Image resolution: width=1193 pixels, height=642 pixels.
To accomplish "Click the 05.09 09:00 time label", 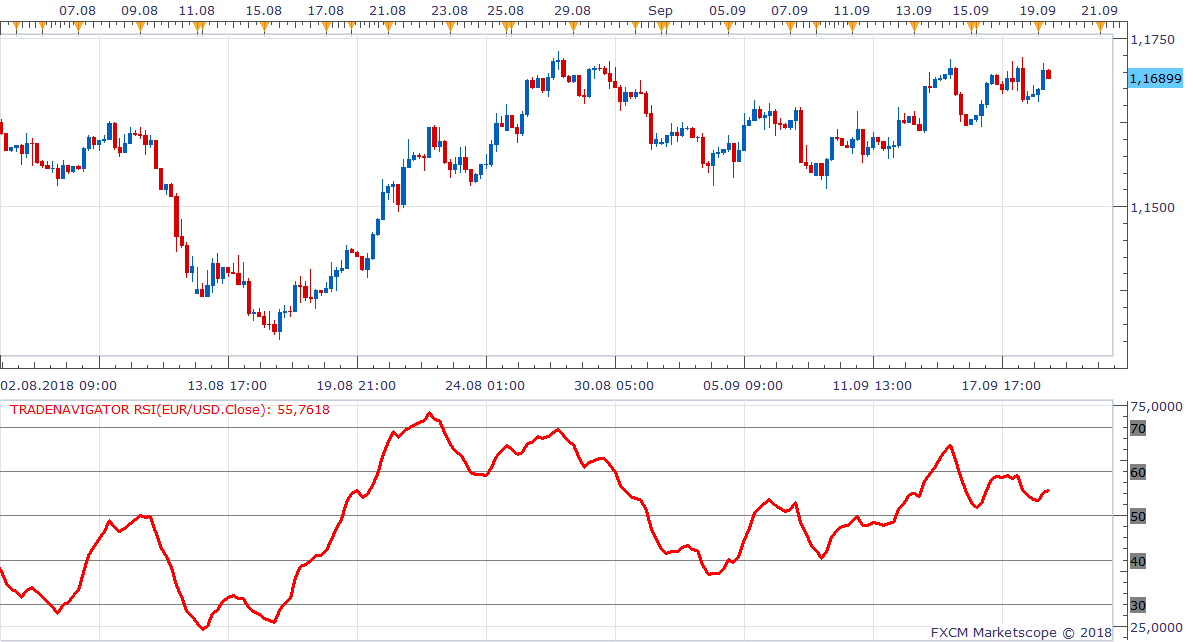I will coord(743,386).
